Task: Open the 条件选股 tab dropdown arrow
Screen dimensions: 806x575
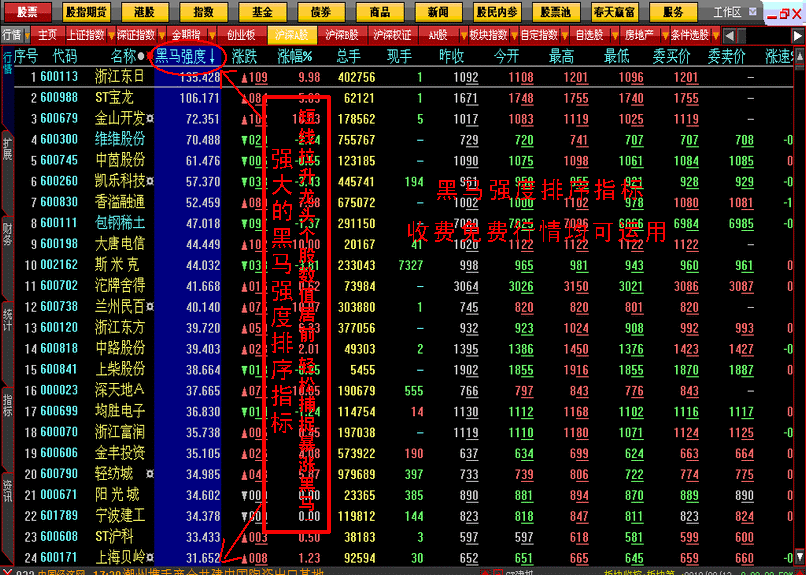Action: pyautogui.click(x=713, y=35)
